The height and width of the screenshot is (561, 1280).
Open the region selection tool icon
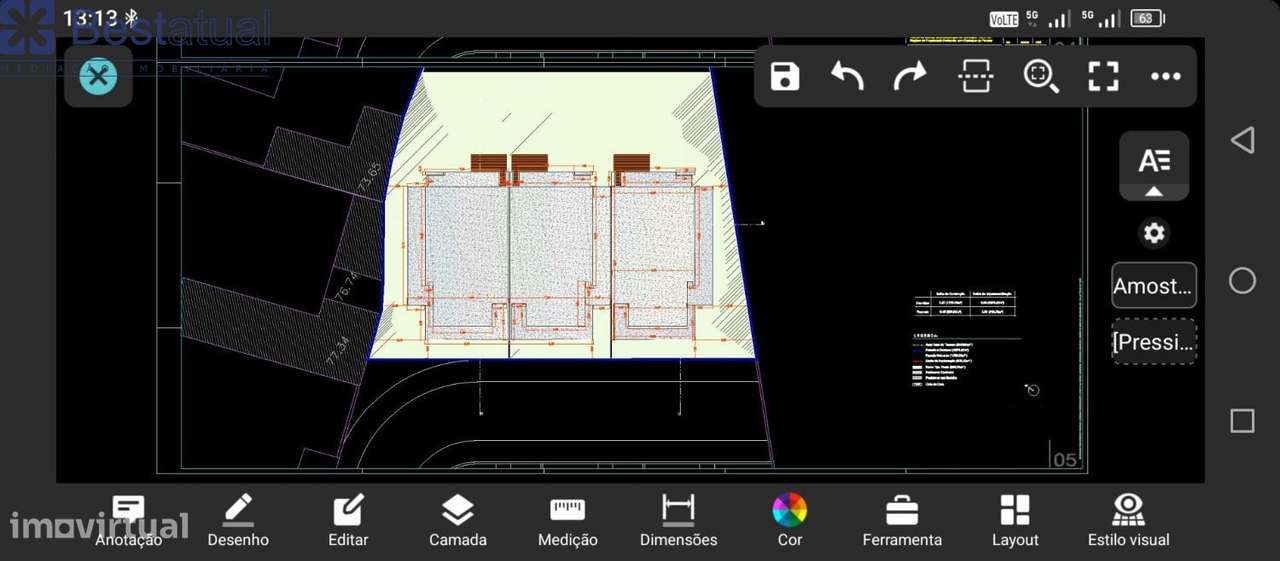click(975, 76)
